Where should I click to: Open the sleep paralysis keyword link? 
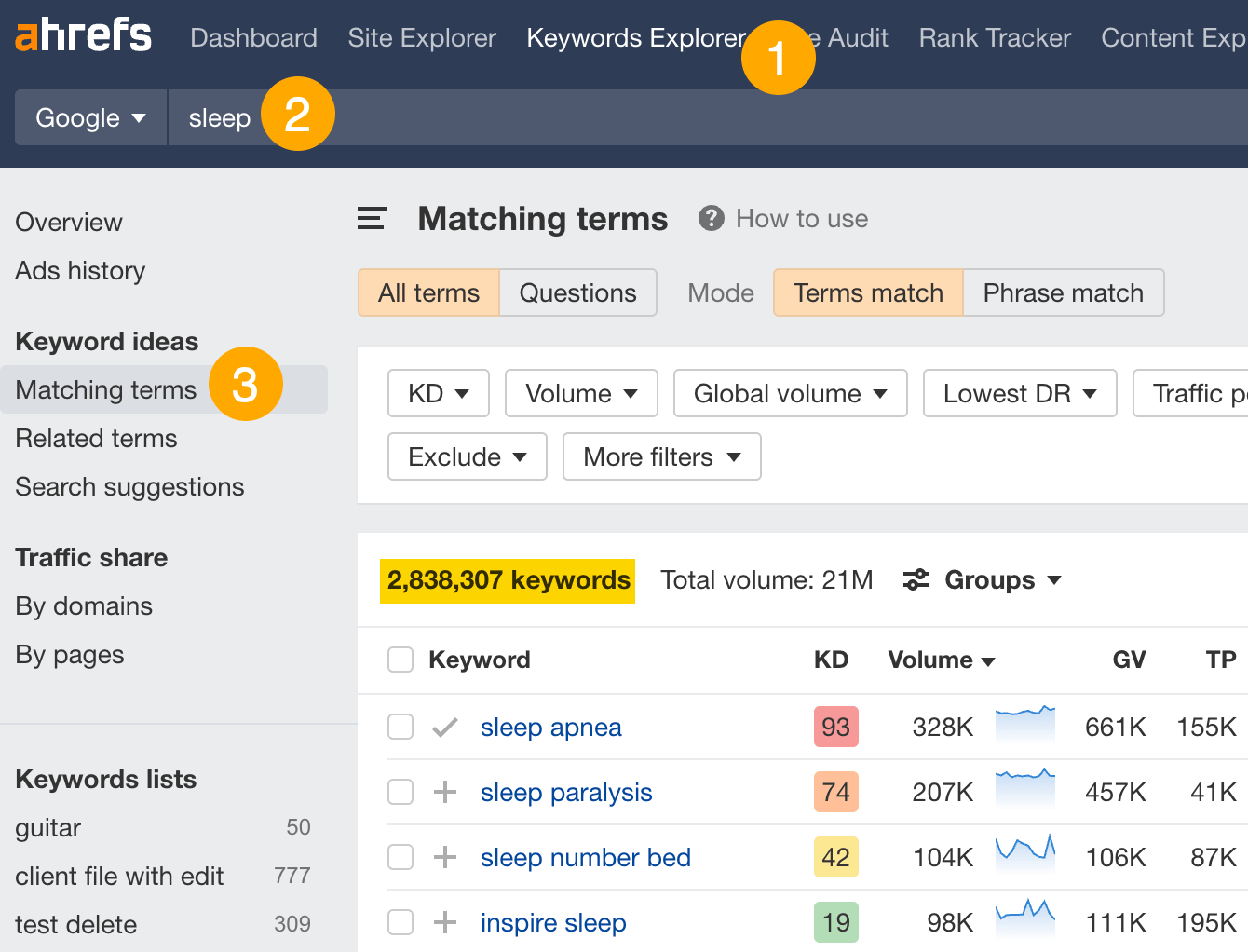[x=565, y=792]
